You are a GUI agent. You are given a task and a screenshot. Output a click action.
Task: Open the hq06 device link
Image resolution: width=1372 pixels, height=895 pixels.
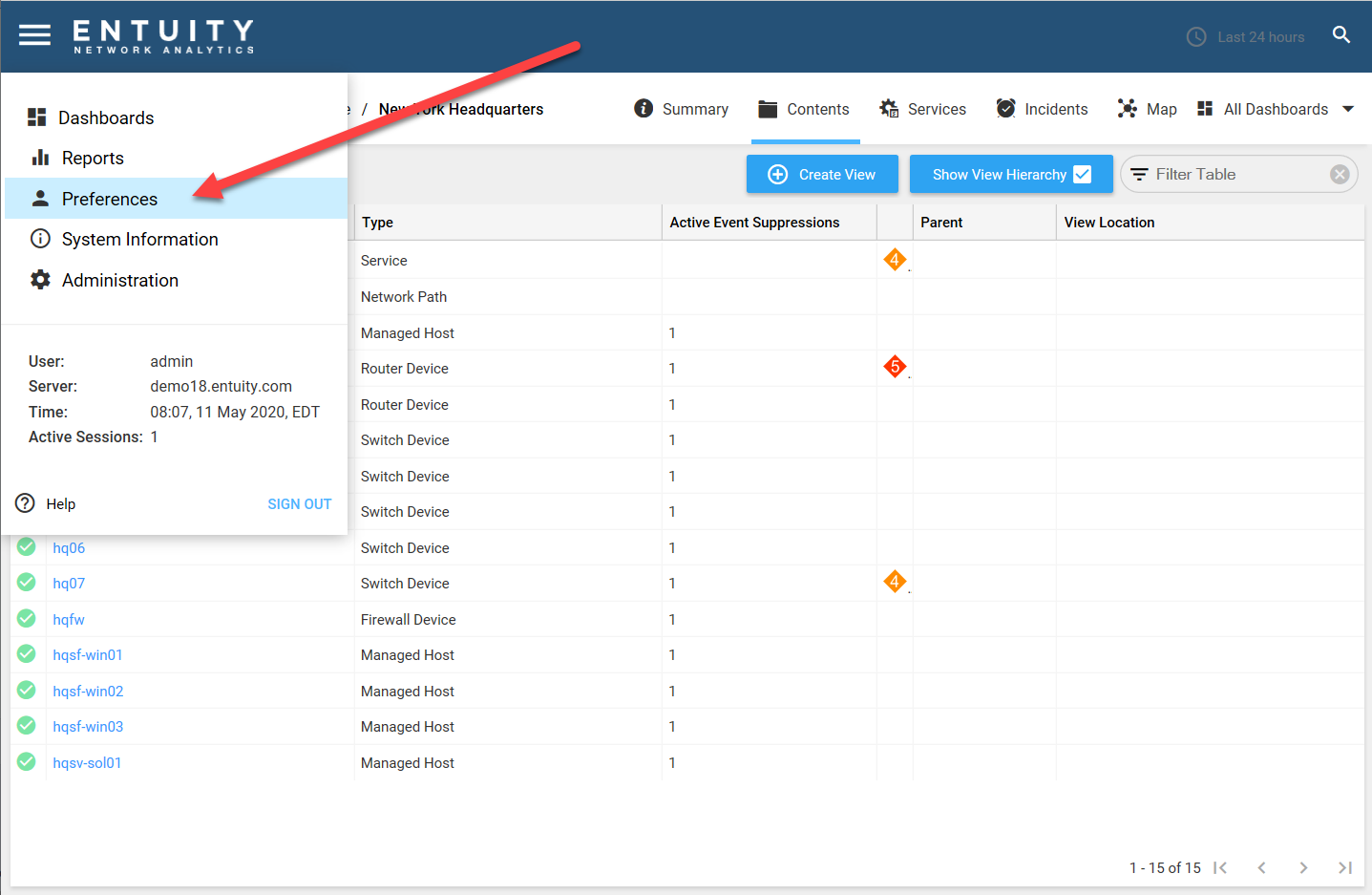(x=69, y=547)
